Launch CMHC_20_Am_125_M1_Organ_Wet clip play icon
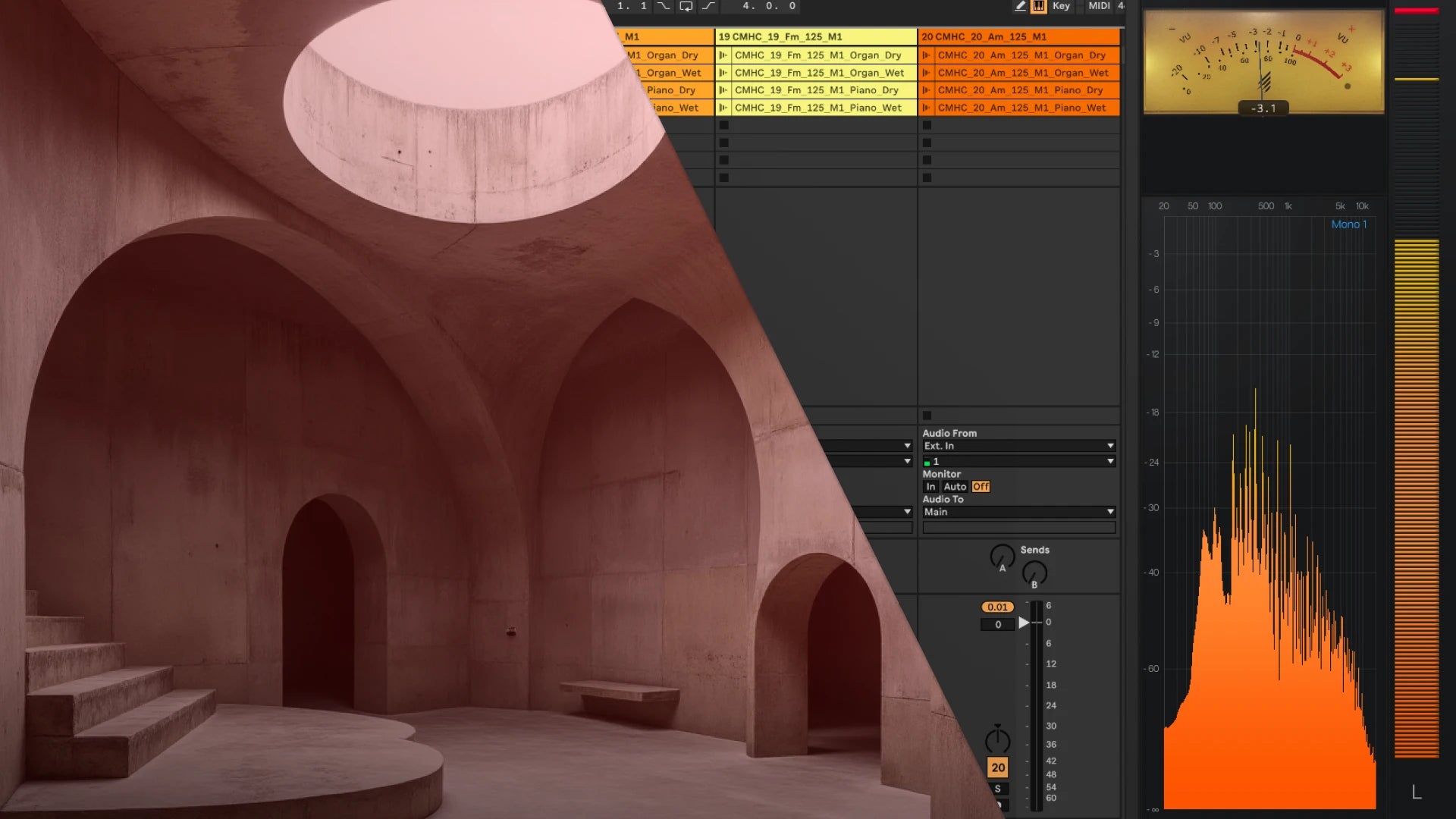This screenshot has height=819, width=1456. [x=926, y=73]
